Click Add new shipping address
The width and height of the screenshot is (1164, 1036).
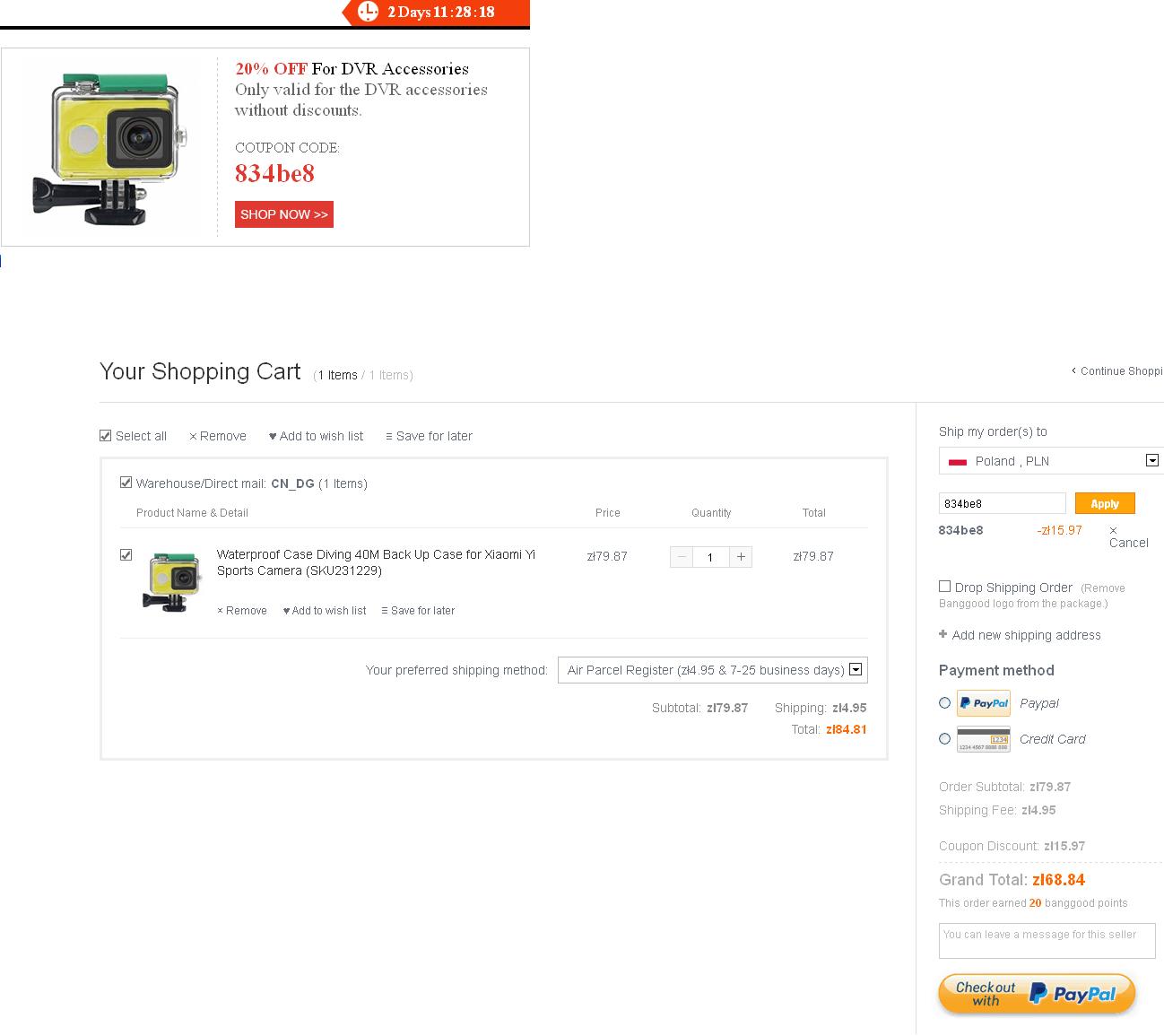click(x=1020, y=635)
